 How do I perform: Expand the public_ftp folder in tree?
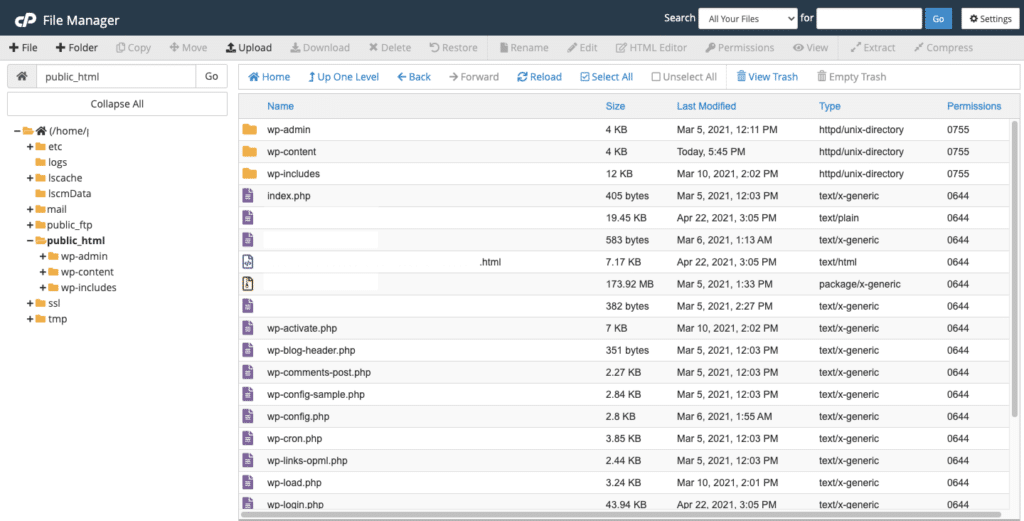click(30, 225)
